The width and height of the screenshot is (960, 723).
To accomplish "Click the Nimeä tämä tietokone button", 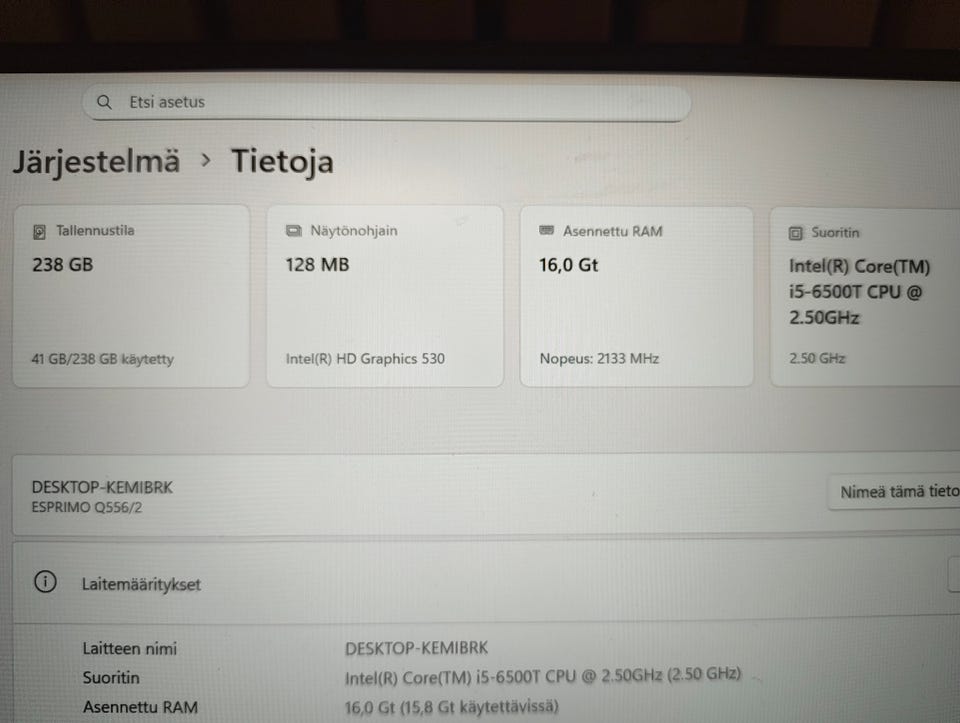I will (894, 492).
